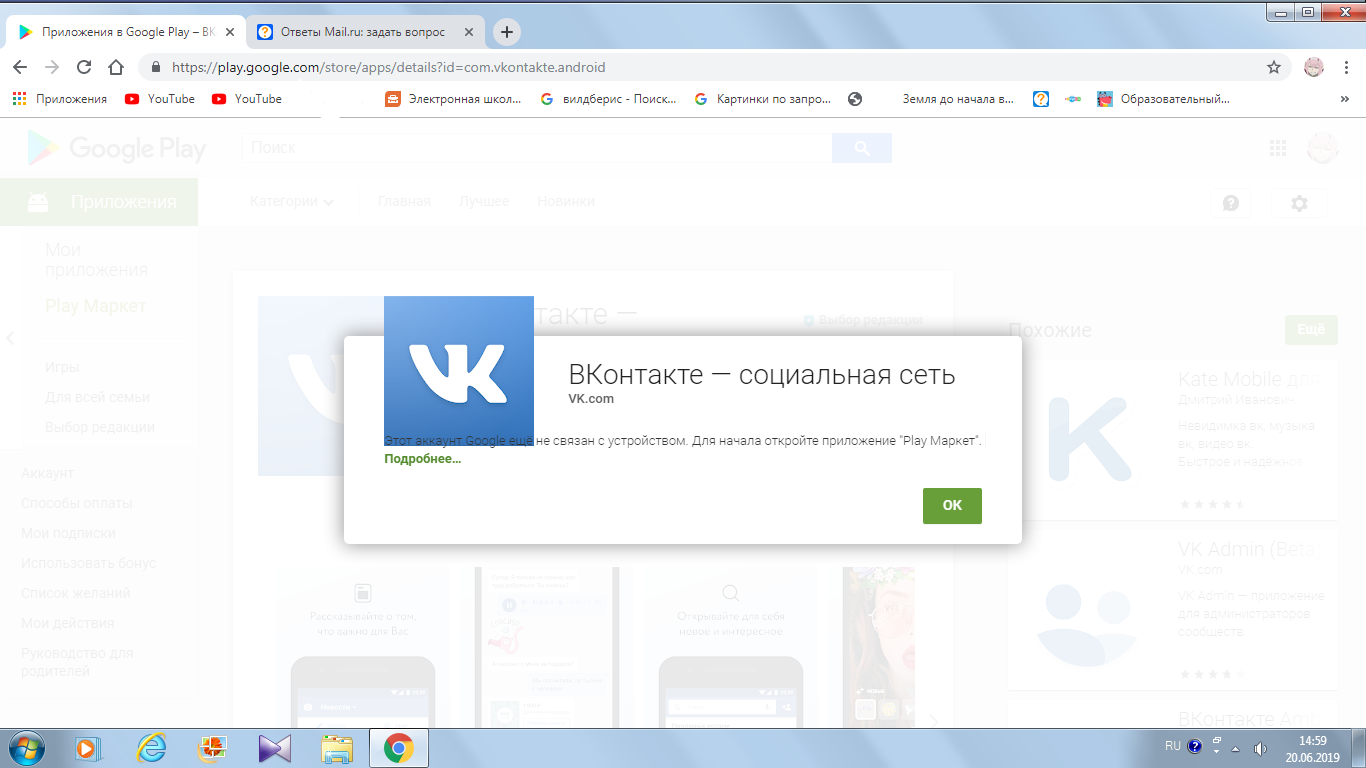Reload the page with the refresh icon
Viewport: 1366px width, 768px height.
point(84,67)
